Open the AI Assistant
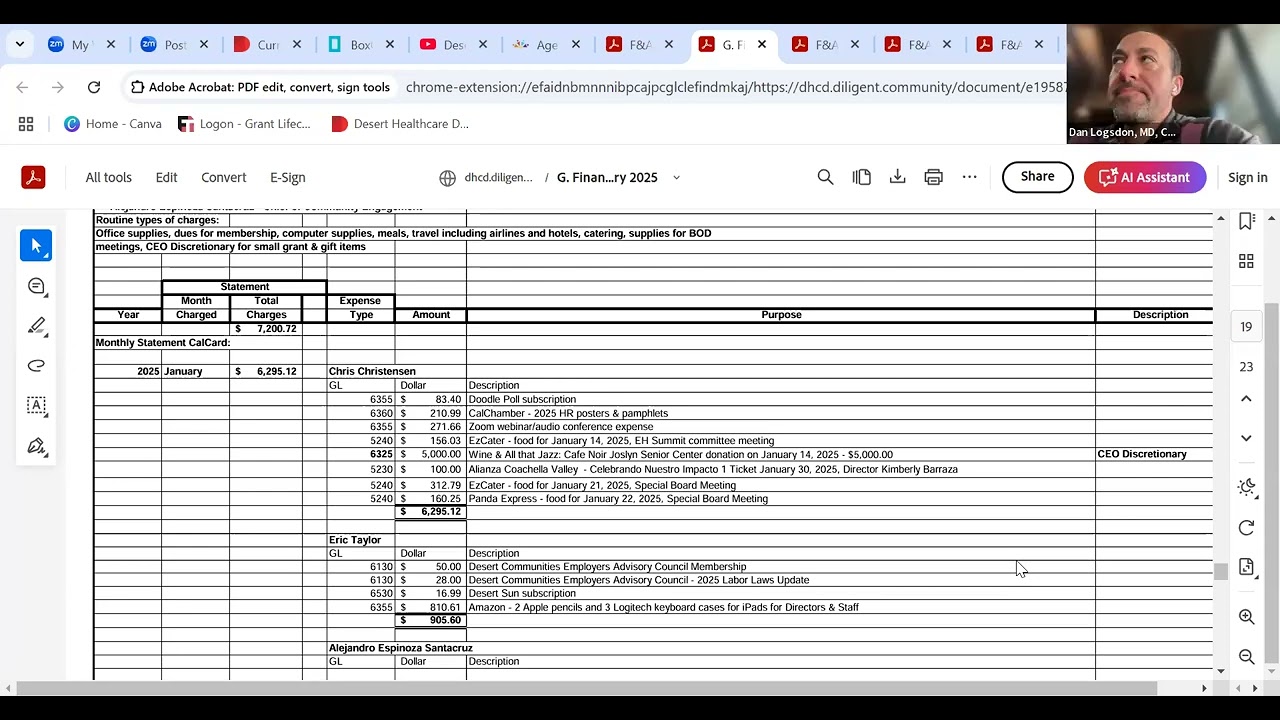 (1145, 177)
